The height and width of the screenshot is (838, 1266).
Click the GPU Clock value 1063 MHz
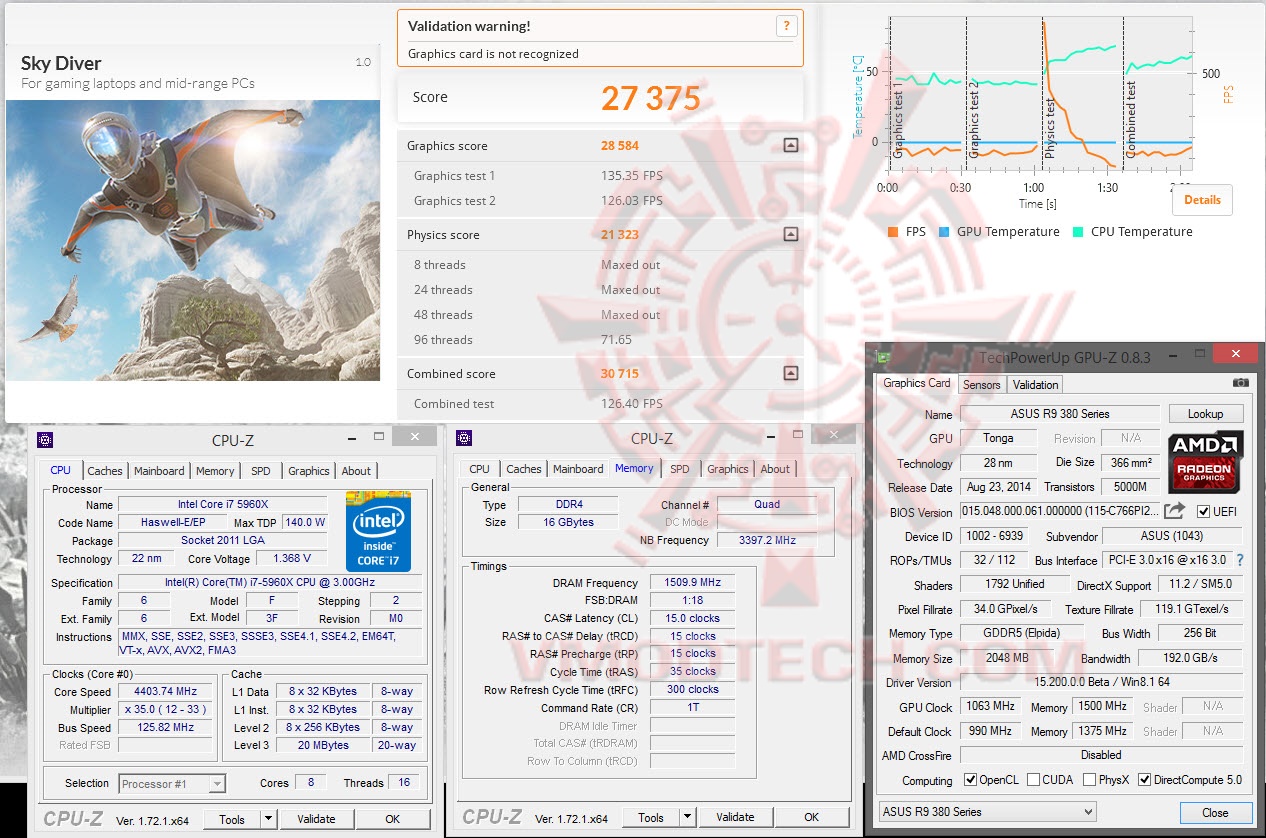tap(991, 706)
